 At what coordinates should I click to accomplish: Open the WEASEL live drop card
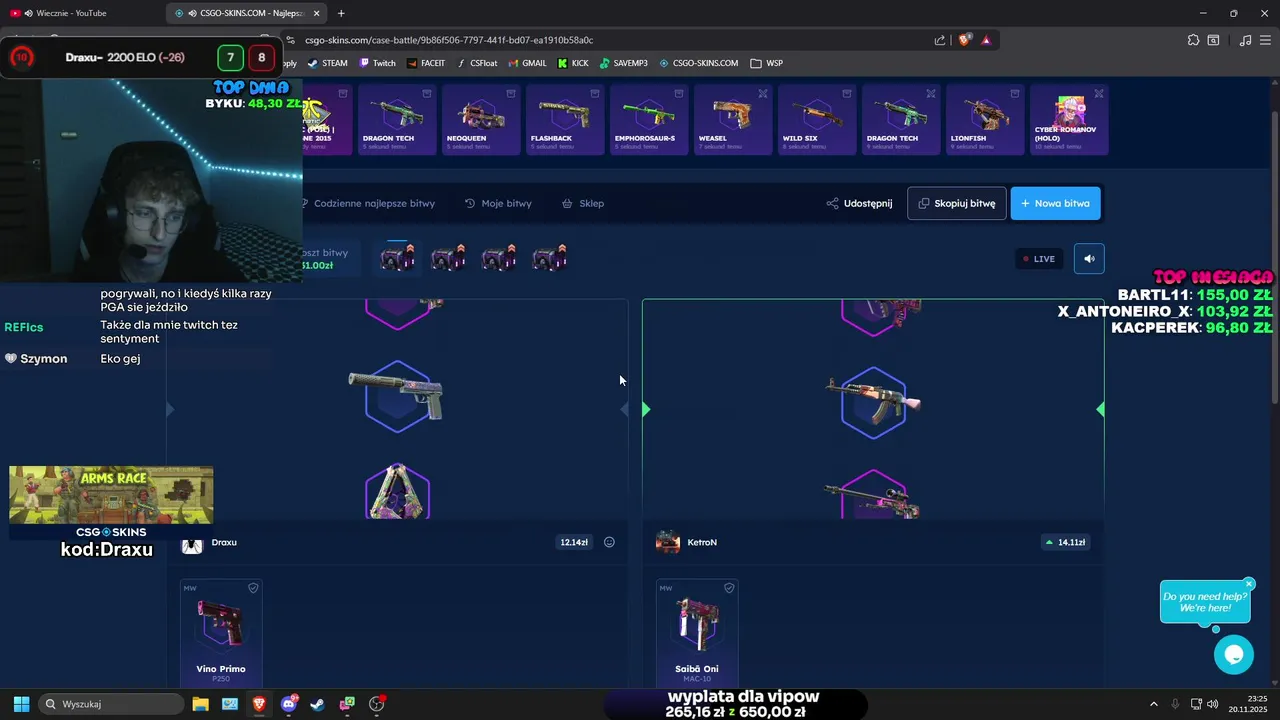tap(733, 120)
